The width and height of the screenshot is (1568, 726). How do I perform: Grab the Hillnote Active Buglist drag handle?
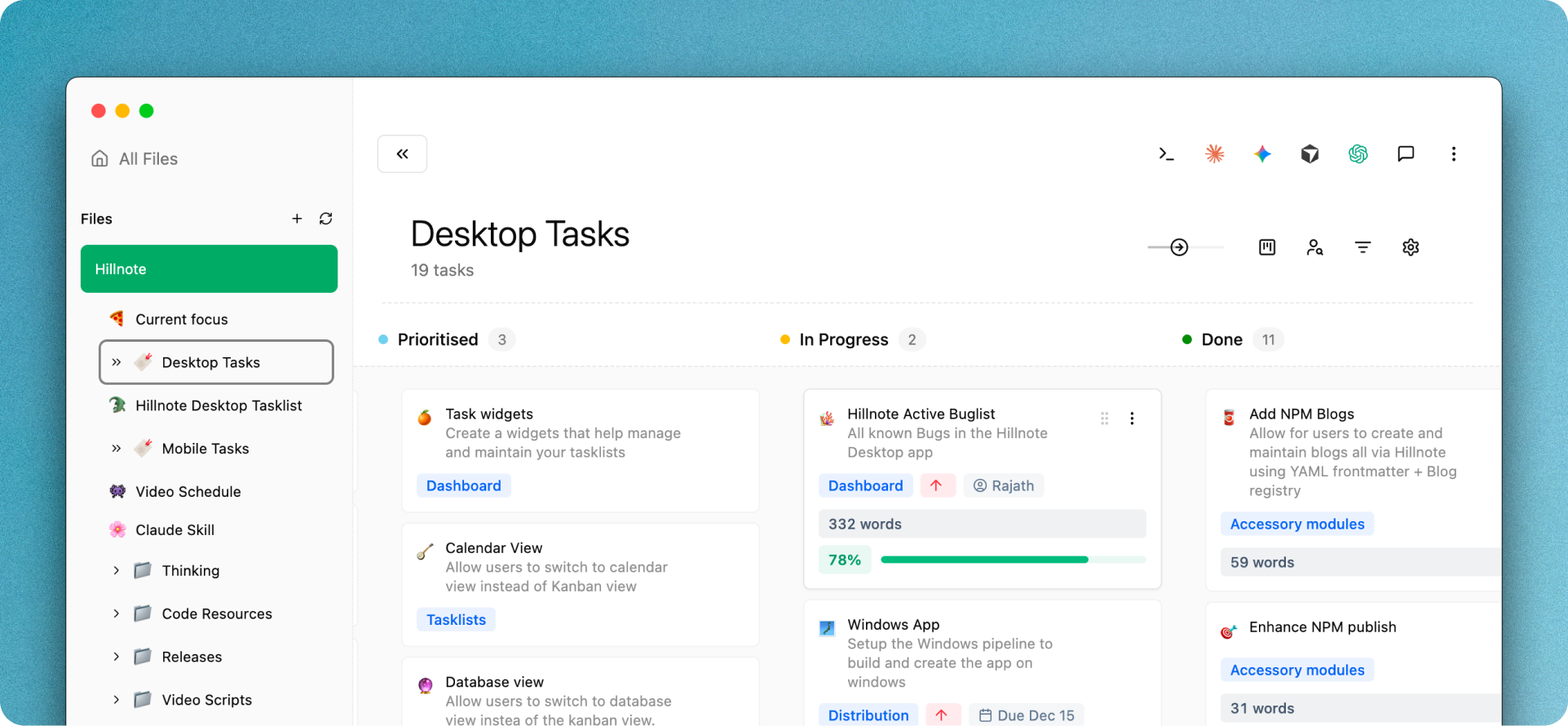1104,418
